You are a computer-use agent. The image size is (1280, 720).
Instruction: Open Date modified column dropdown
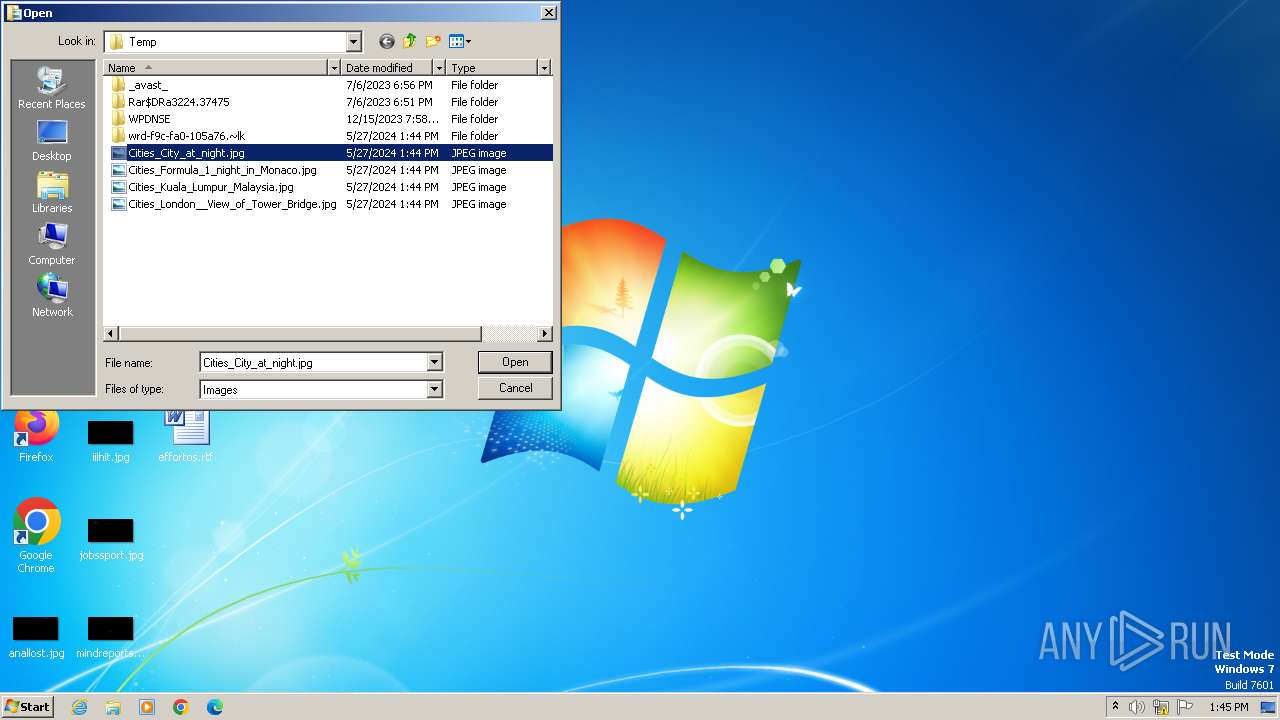[438, 67]
